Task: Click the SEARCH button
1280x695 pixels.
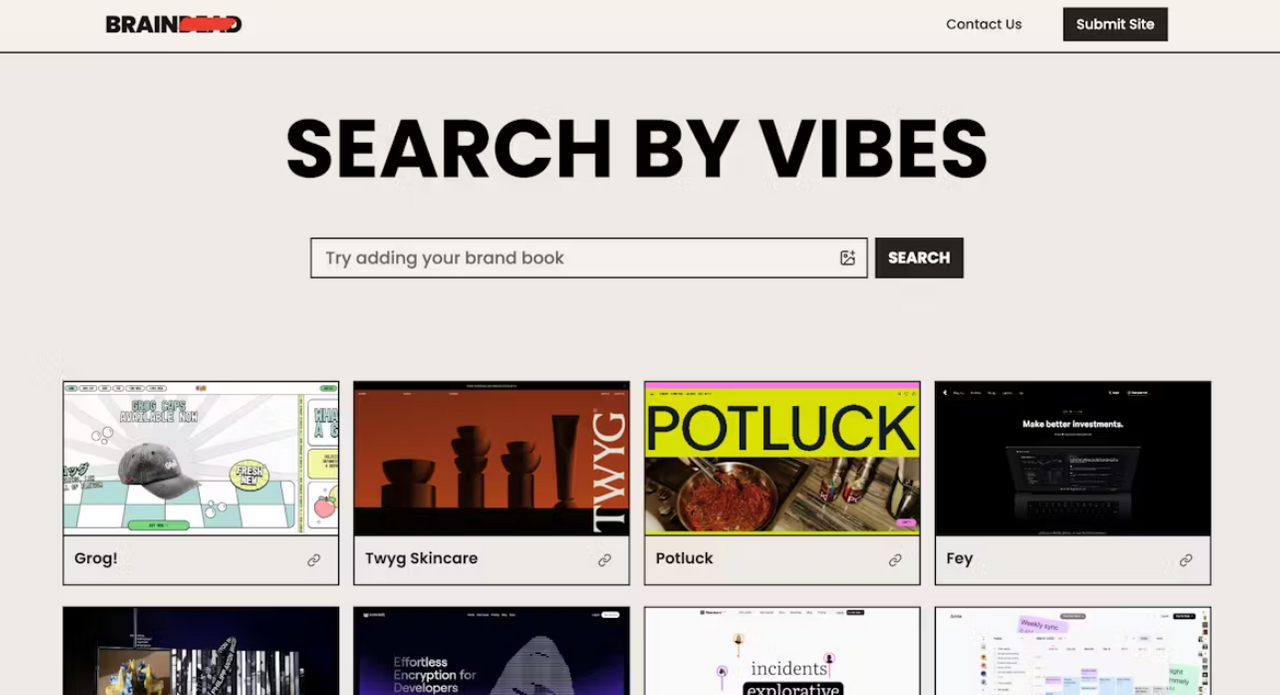Action: click(919, 258)
